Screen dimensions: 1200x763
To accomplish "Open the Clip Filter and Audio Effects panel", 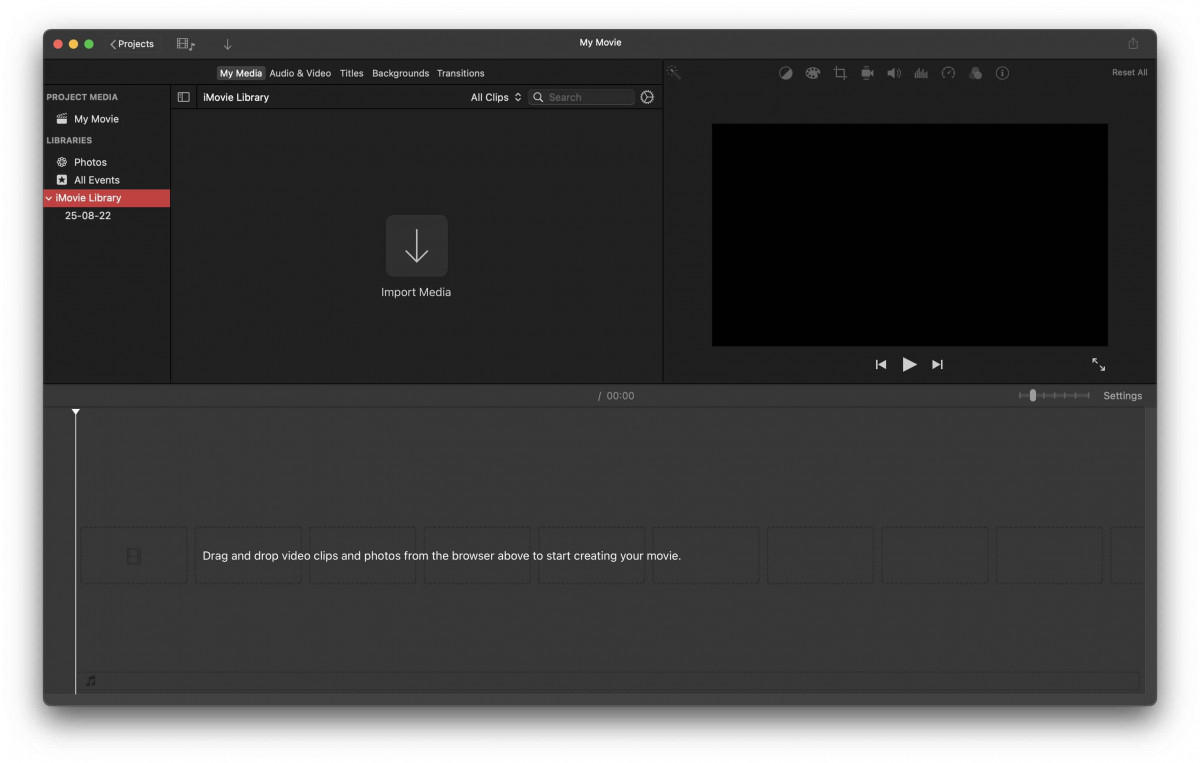I will [x=975, y=72].
